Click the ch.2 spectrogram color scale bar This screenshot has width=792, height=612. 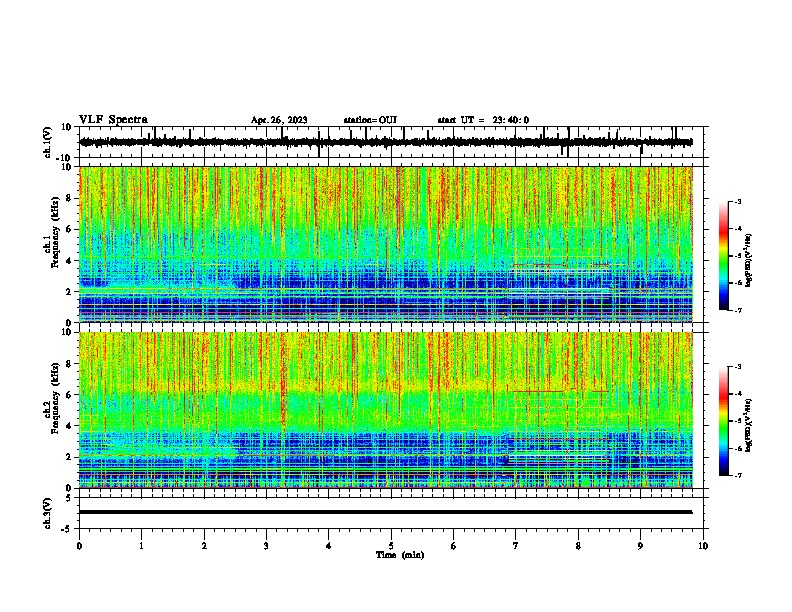(724, 421)
